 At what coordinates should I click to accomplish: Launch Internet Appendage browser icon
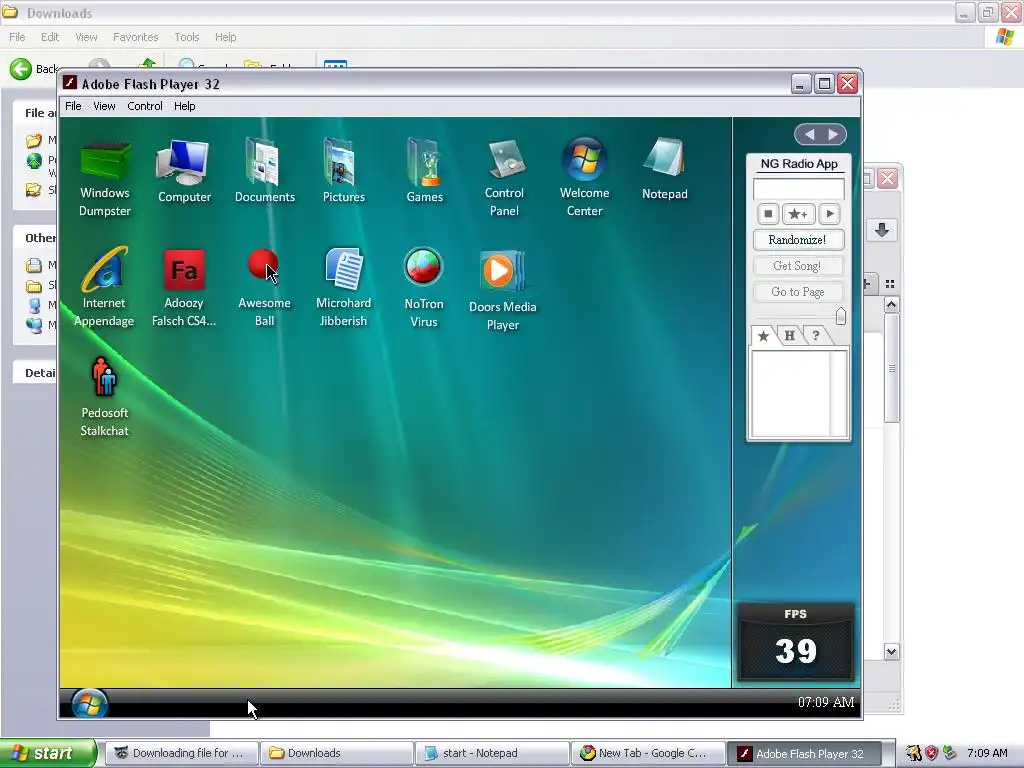point(104,287)
